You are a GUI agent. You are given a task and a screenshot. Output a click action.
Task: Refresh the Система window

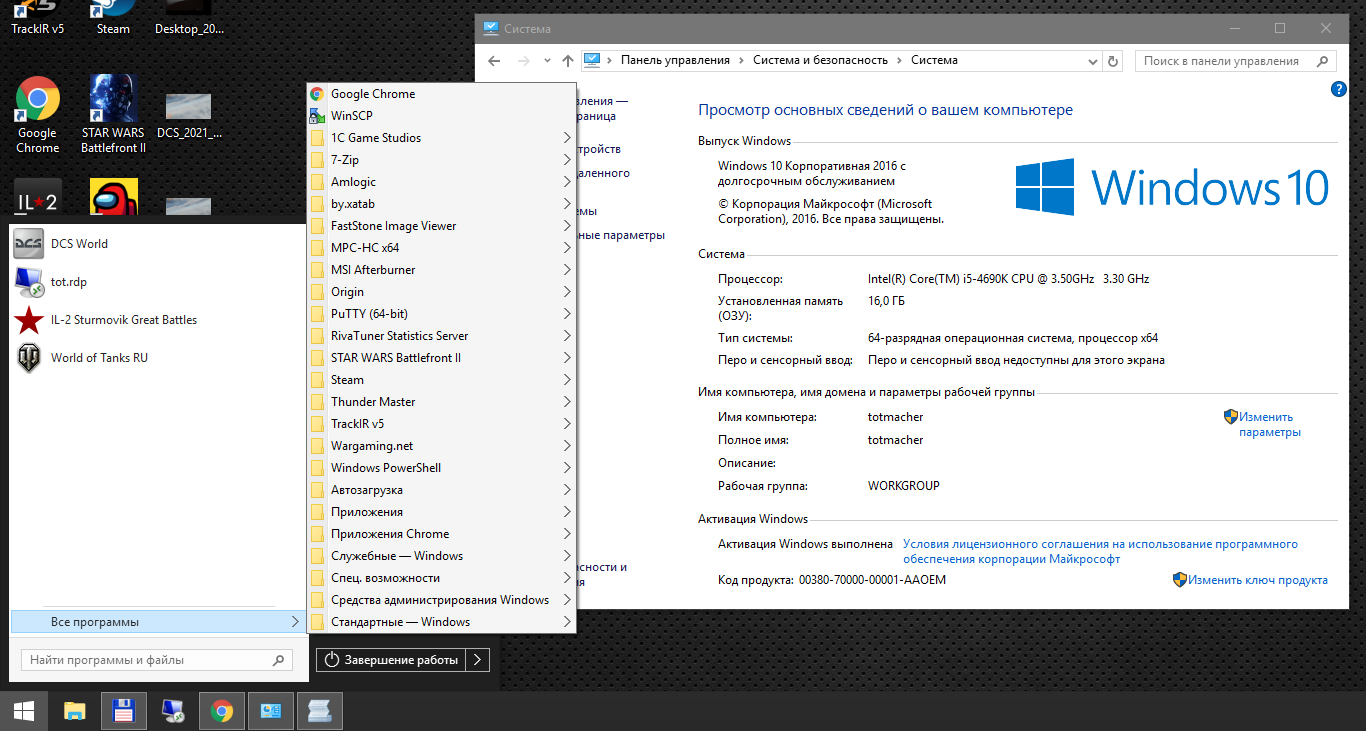tap(1114, 61)
